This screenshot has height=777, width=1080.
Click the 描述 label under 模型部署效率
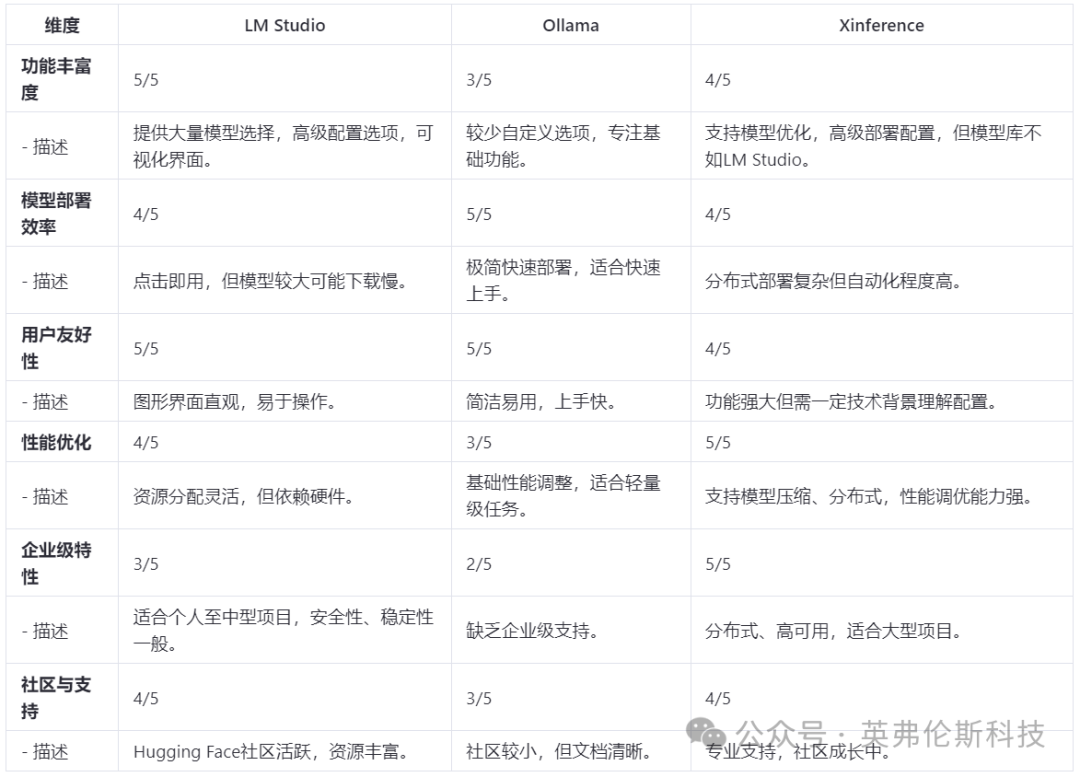[x=45, y=281]
